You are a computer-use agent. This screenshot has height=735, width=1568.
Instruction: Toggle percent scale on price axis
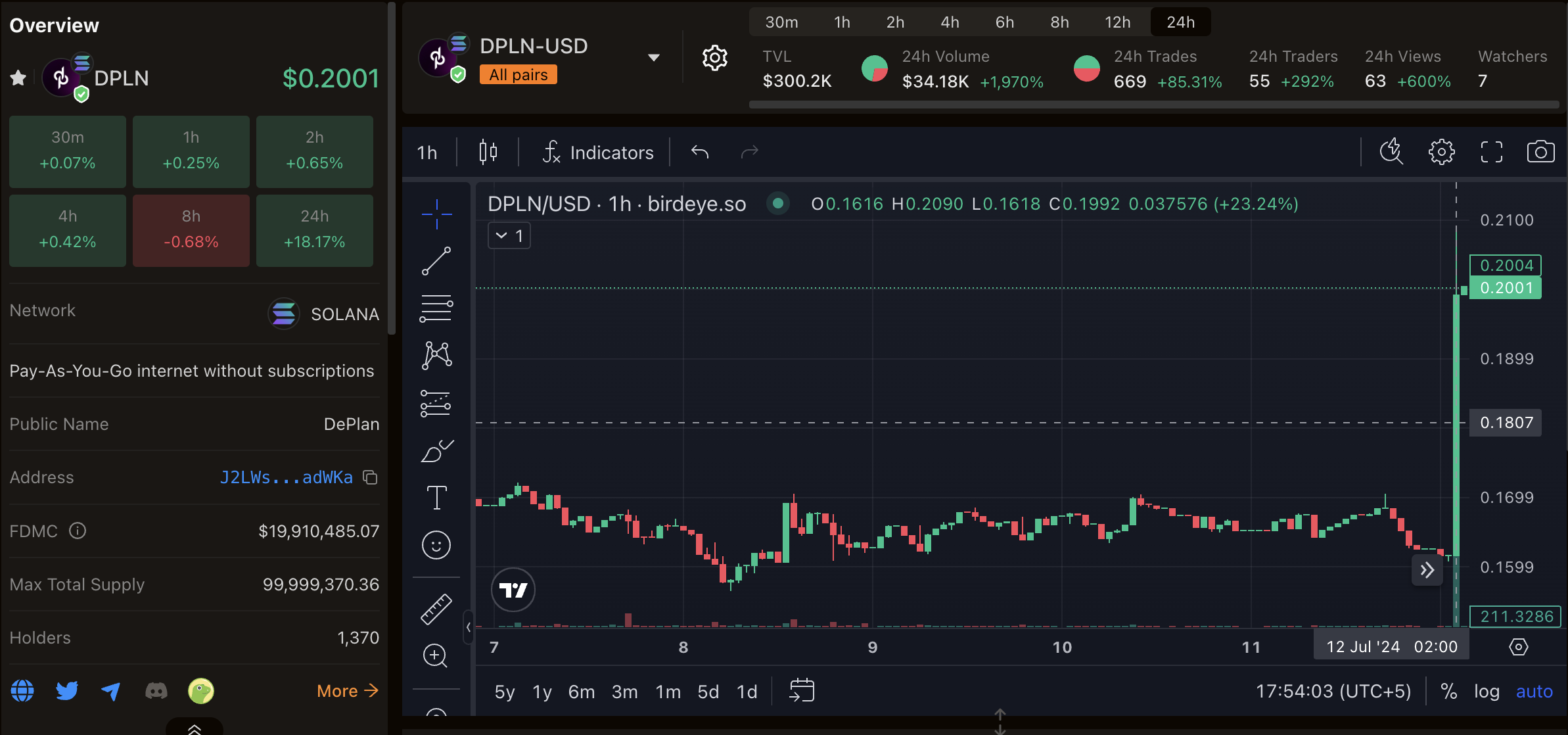point(1448,692)
